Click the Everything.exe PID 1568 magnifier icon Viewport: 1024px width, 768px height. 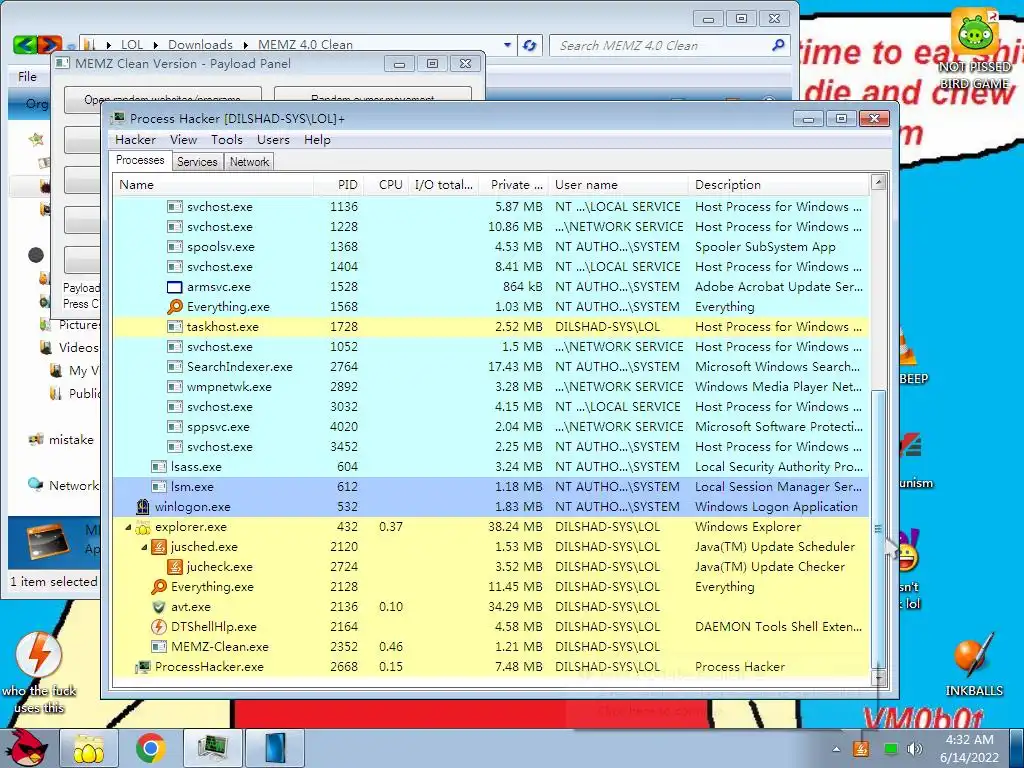point(174,306)
